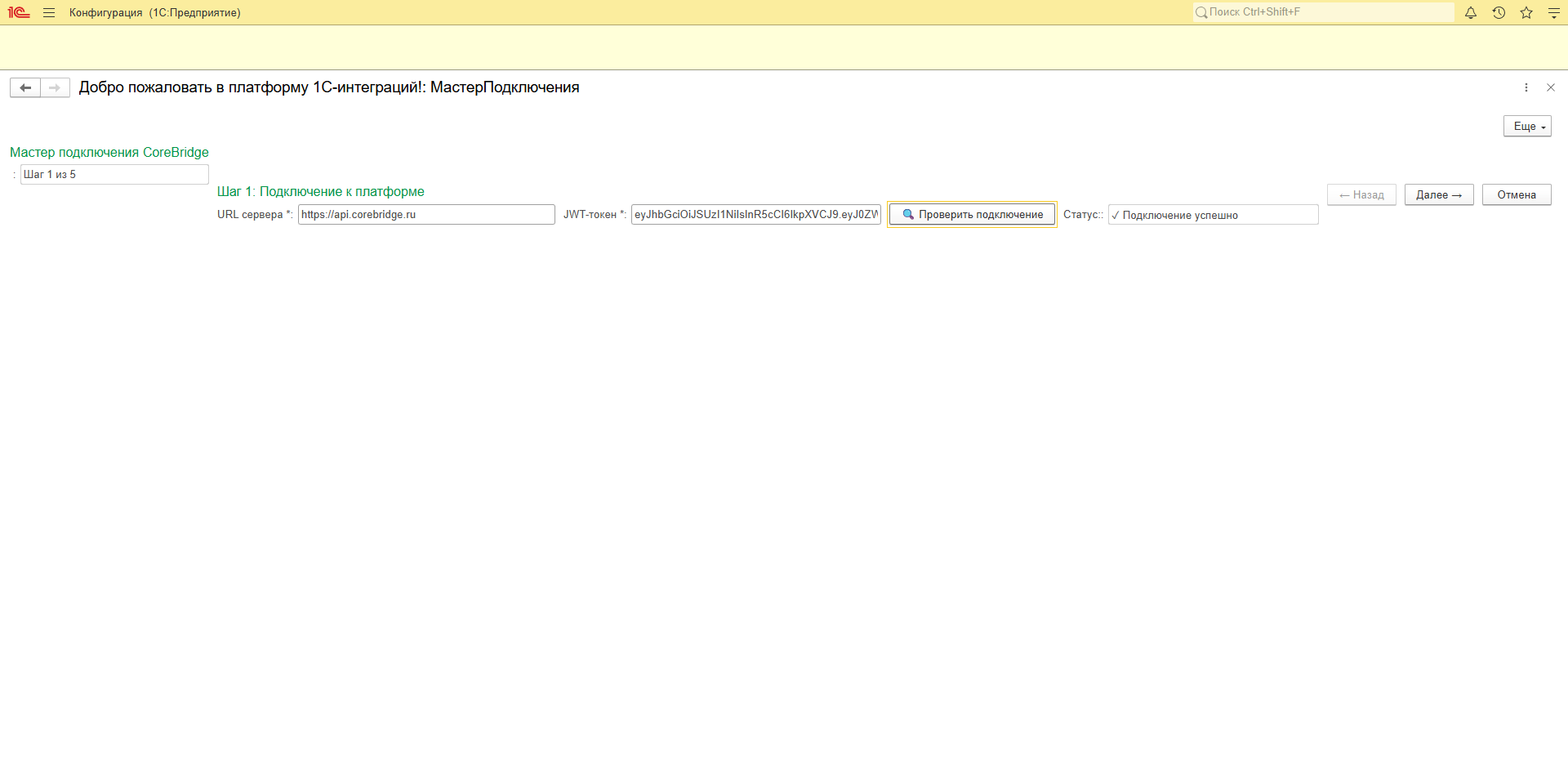Focus the URL сервера input field
This screenshot has height=772, width=1568.
(x=426, y=215)
